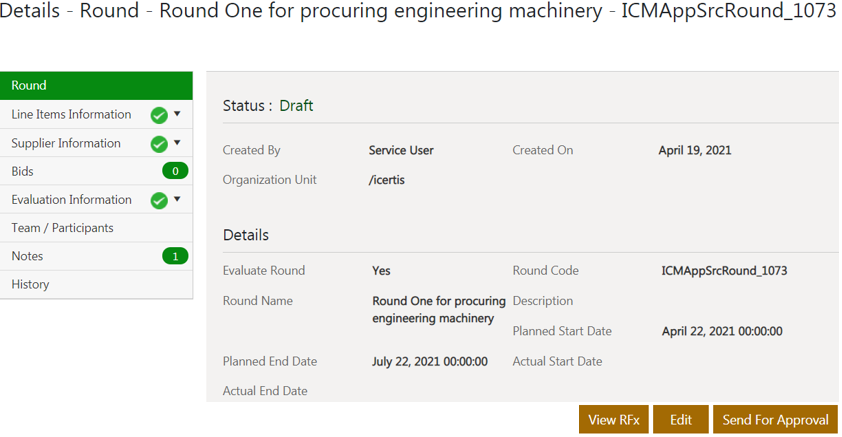
Task: Click green checkmark icon beside Supplier Information
Action: click(159, 144)
